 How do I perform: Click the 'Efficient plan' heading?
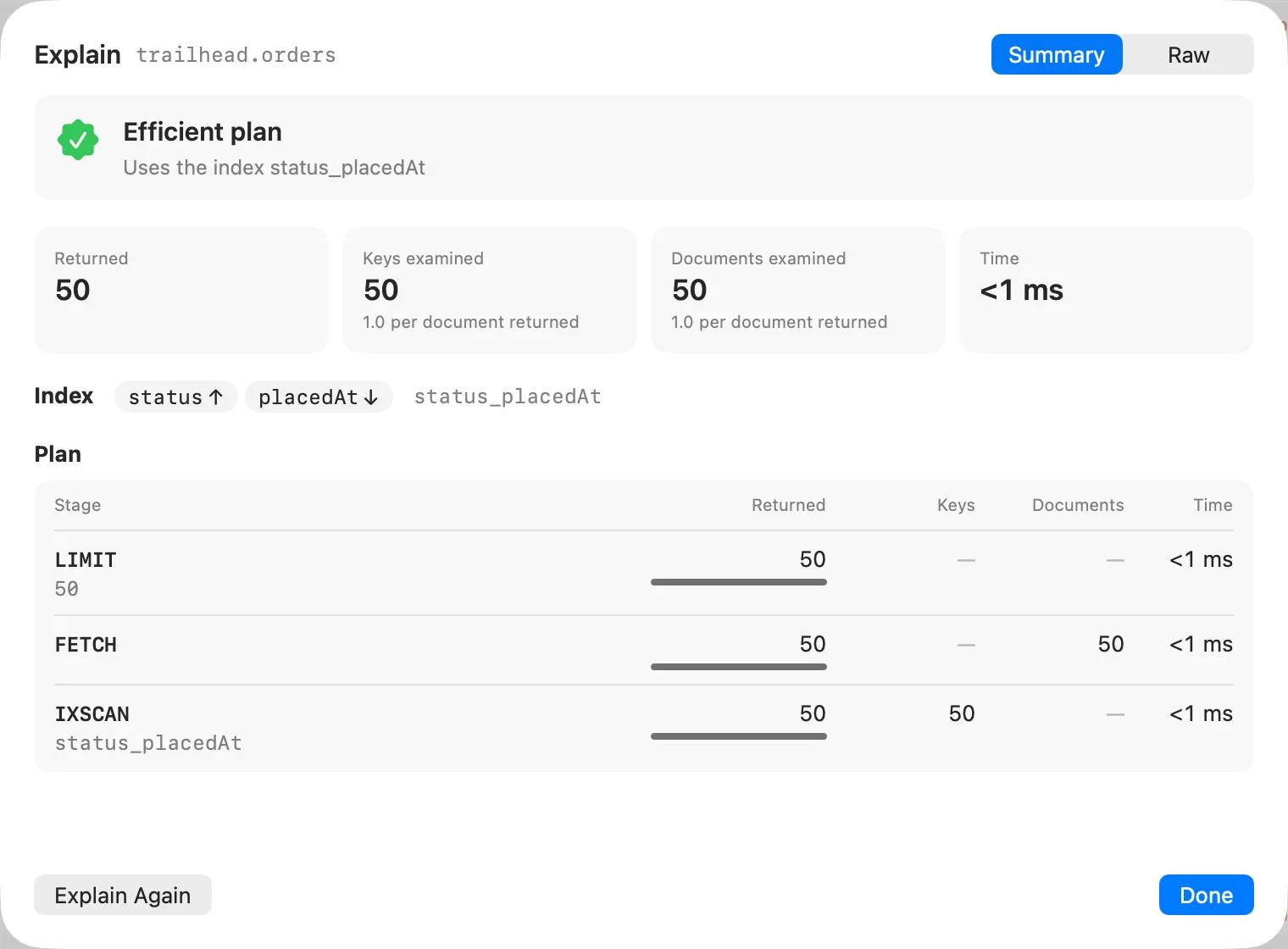point(203,131)
